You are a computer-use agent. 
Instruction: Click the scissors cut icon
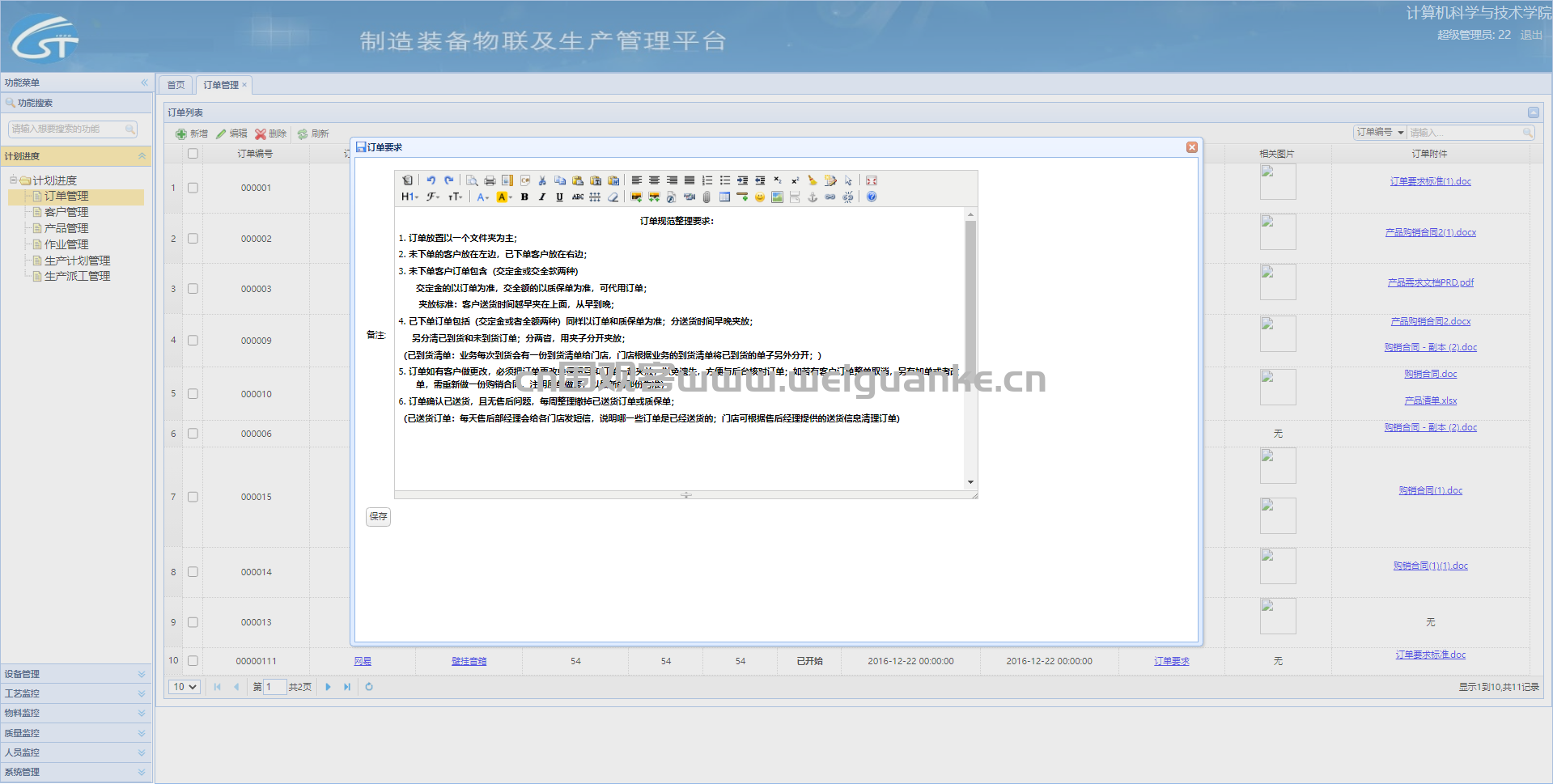pos(542,180)
